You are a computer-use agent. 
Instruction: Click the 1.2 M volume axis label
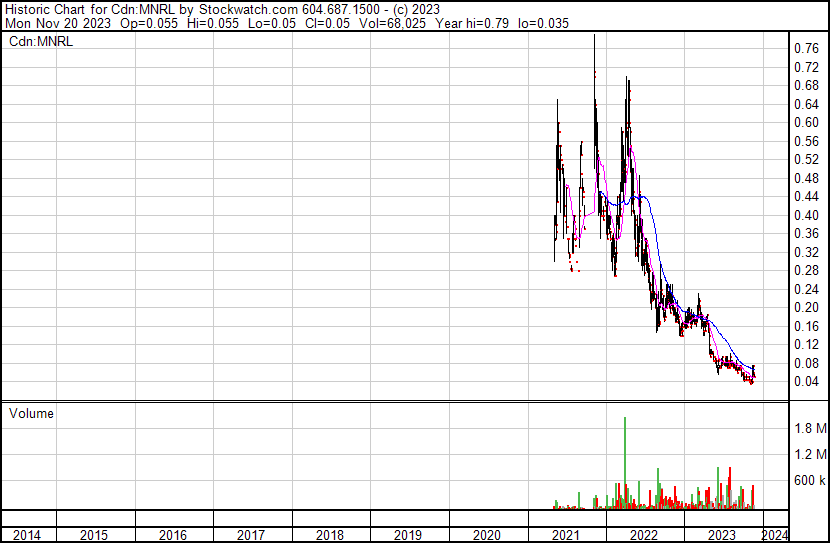tap(809, 454)
